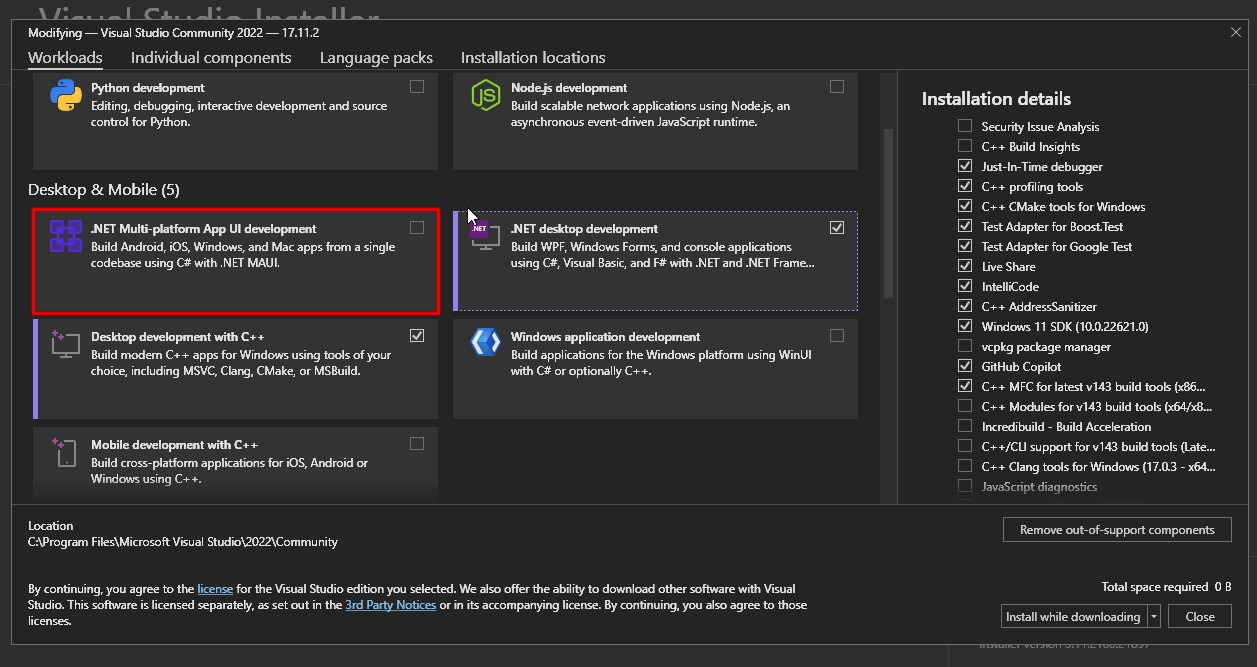Disable Live Share component

[x=965, y=266]
